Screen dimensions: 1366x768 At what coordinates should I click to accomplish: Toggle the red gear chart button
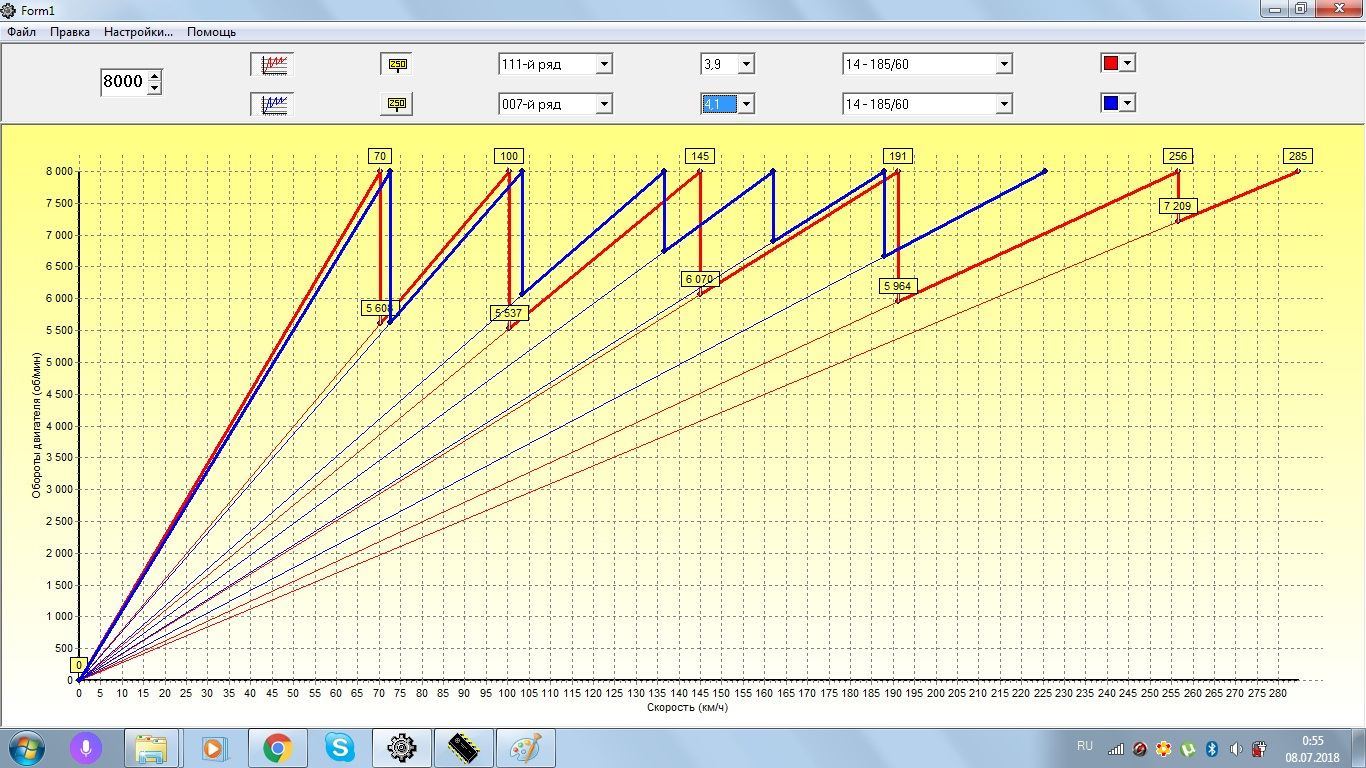272,64
